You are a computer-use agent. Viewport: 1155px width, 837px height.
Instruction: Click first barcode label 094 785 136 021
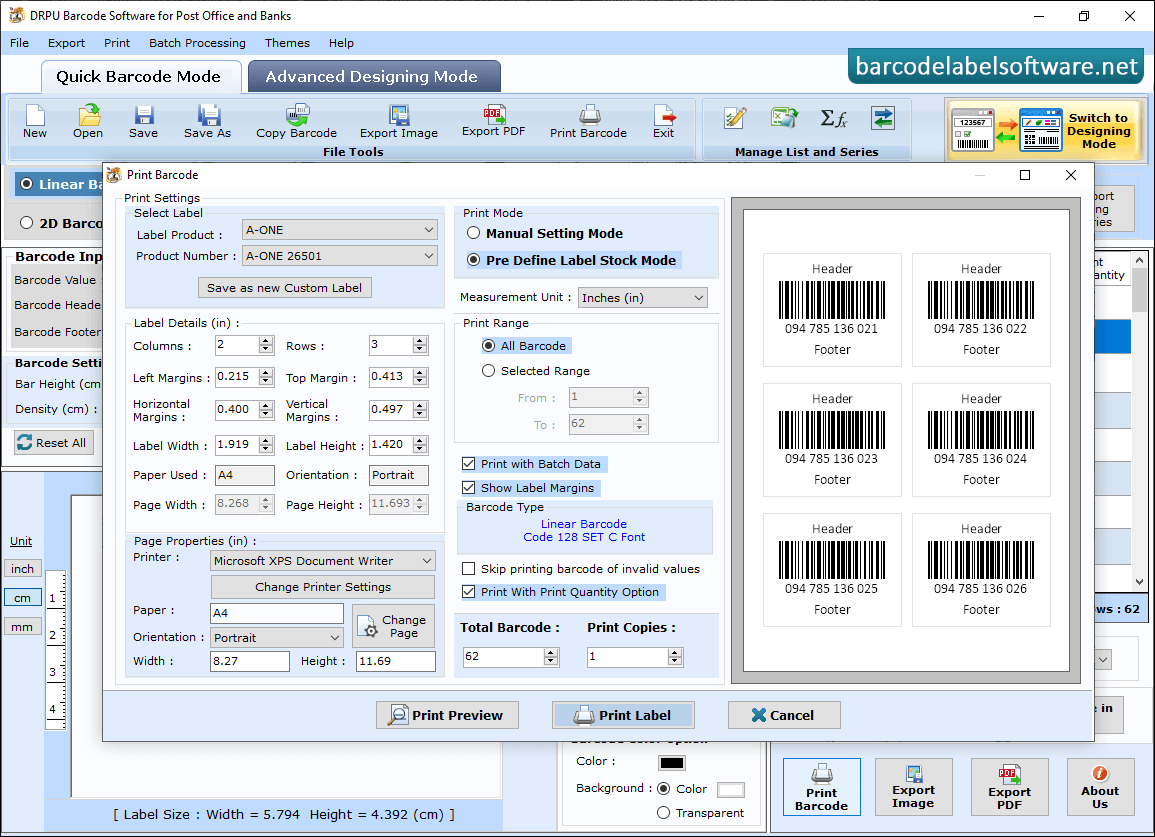[832, 309]
